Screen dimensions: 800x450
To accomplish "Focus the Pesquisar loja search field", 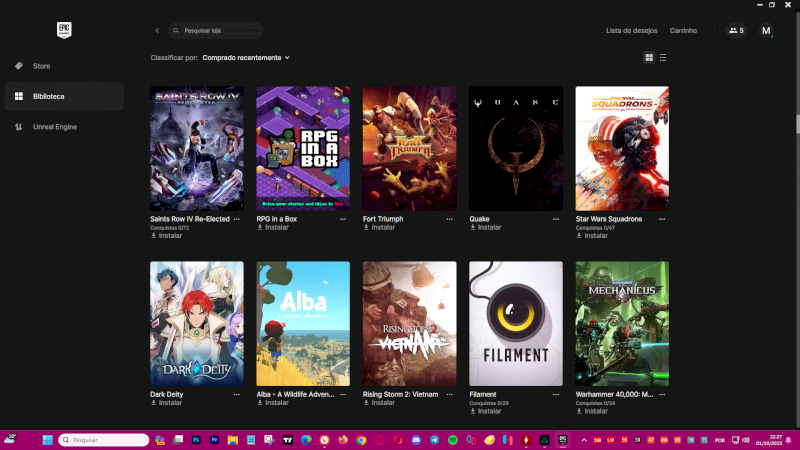I will click(216, 31).
